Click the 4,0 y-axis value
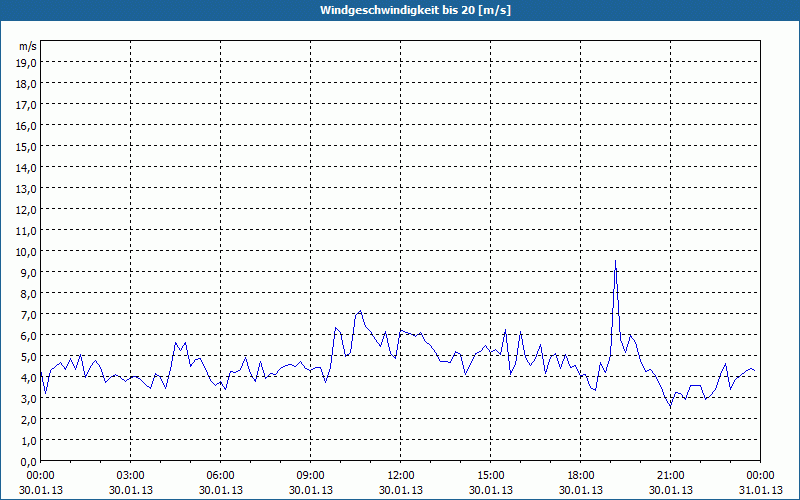 (29, 378)
